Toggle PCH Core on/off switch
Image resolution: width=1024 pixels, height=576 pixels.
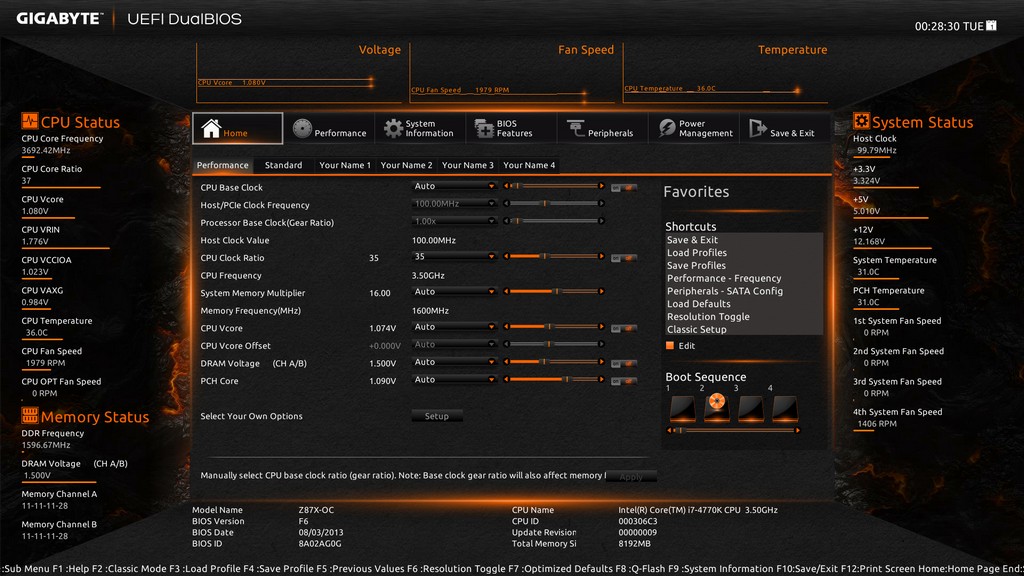click(624, 381)
